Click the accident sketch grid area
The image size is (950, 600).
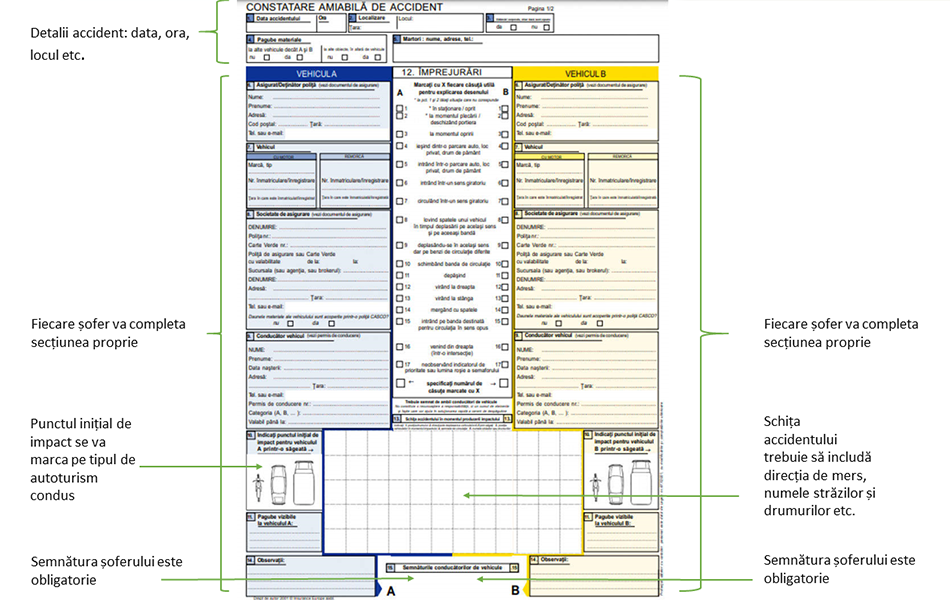tap(453, 492)
